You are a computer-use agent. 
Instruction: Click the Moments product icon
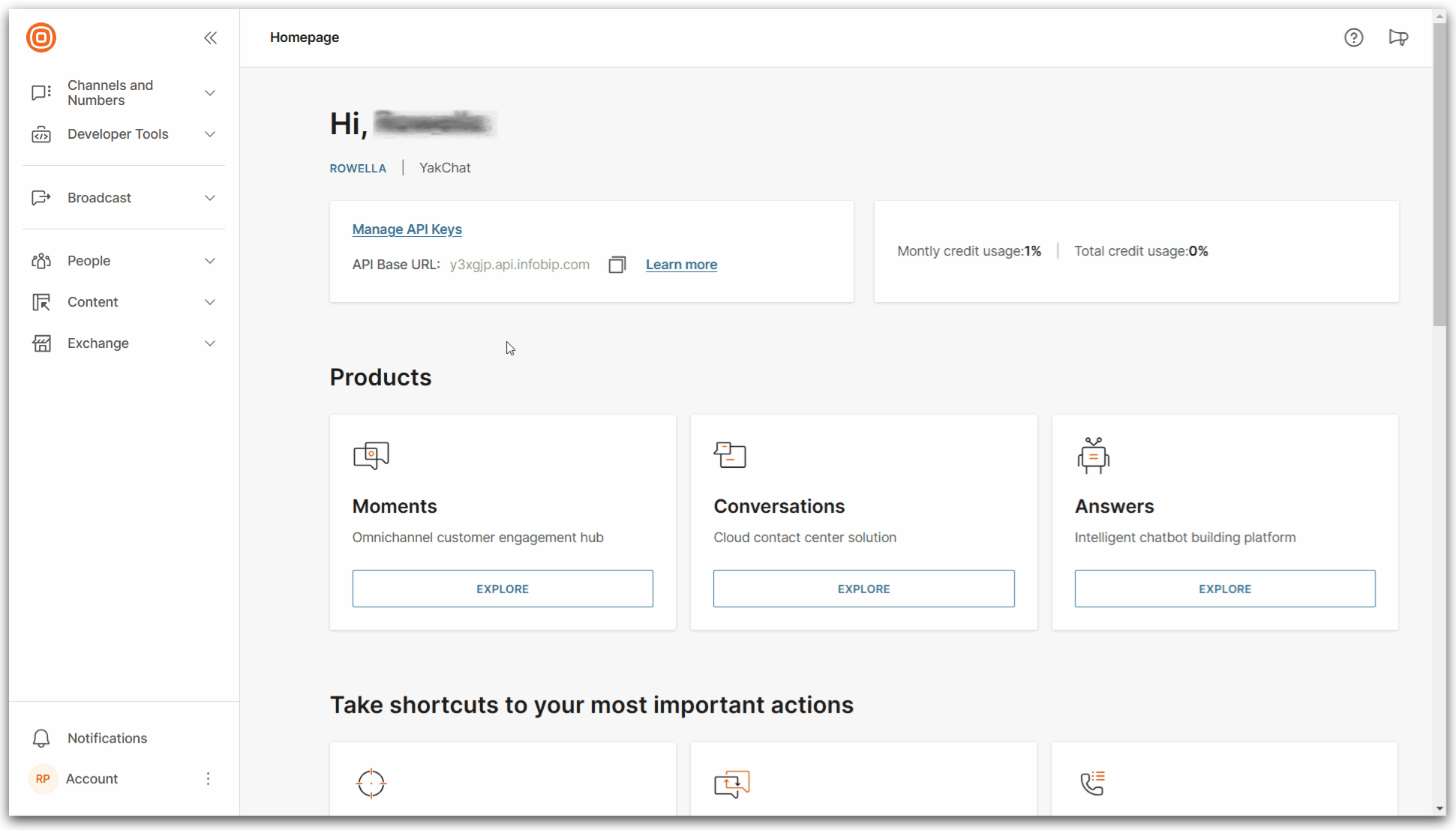[371, 455]
